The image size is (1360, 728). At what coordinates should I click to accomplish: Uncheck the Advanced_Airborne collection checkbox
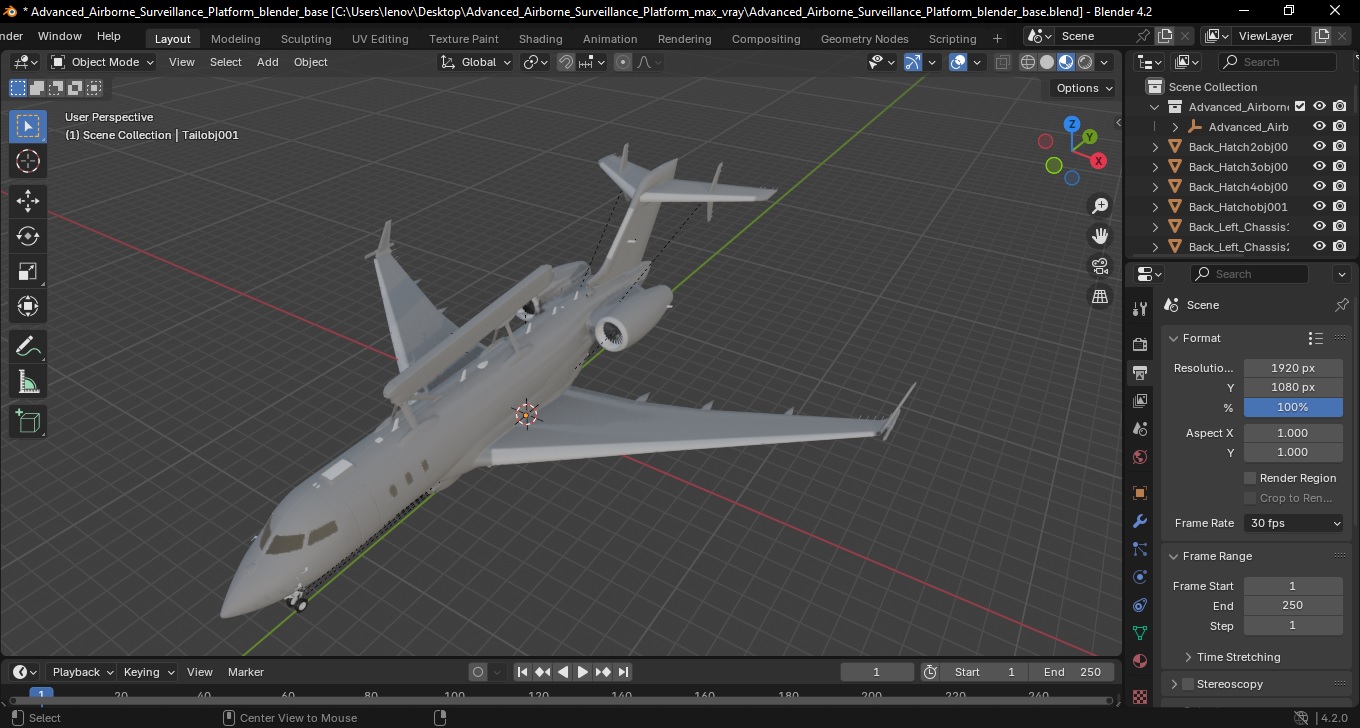(x=1300, y=106)
